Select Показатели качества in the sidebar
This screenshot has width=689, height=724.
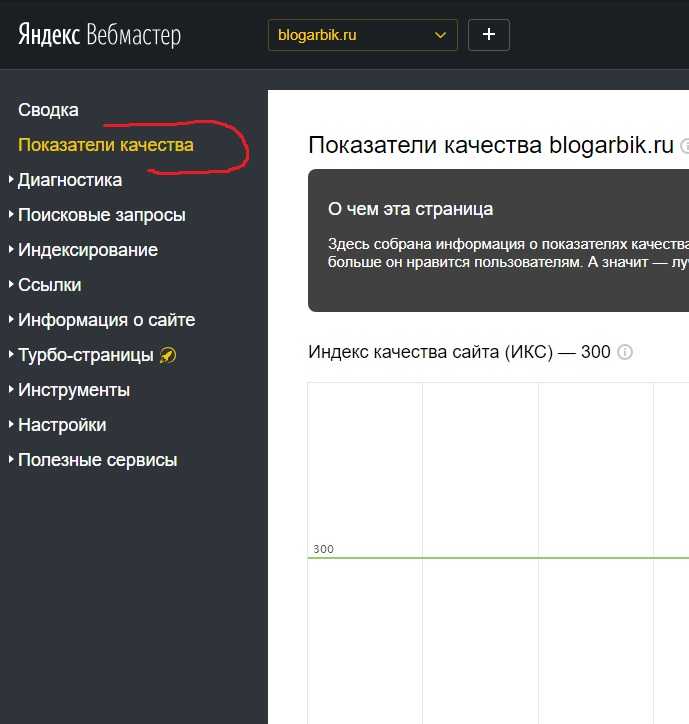(106, 145)
